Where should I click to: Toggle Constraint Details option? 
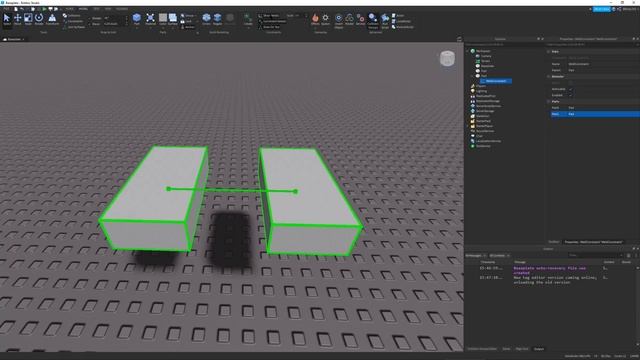coord(272,21)
